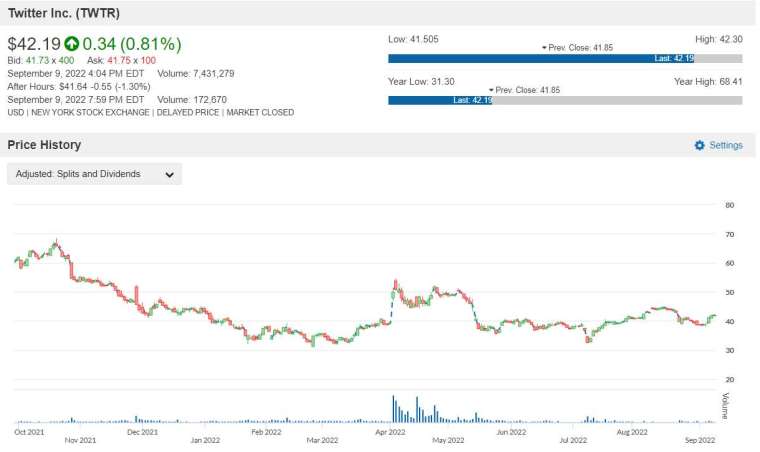Click the Settings gear icon
Image resolution: width=760 pixels, height=452 pixels.
[699, 145]
